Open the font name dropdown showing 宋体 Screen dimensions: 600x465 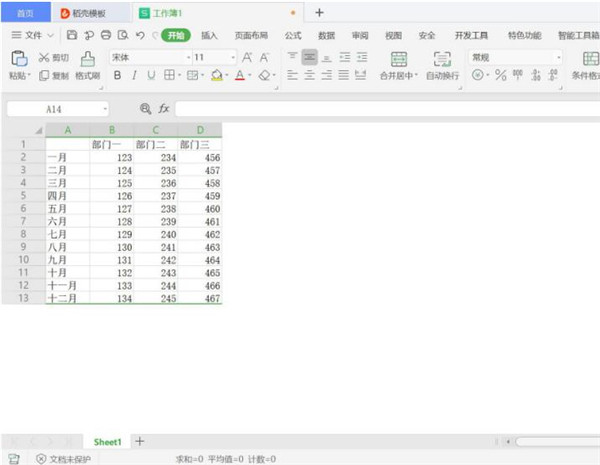[x=151, y=57]
